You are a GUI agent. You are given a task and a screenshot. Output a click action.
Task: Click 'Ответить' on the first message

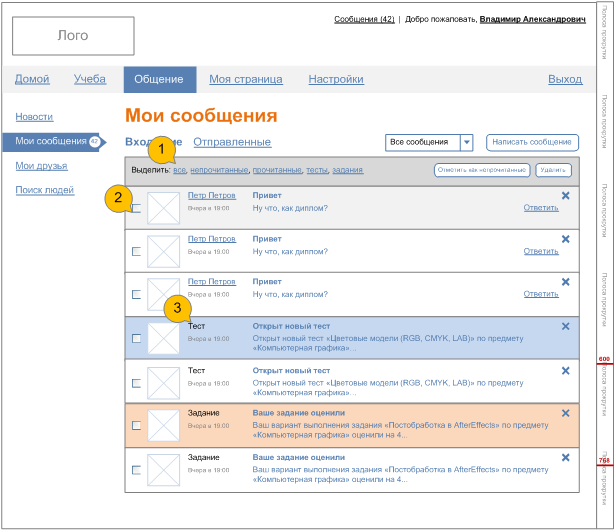(541, 208)
